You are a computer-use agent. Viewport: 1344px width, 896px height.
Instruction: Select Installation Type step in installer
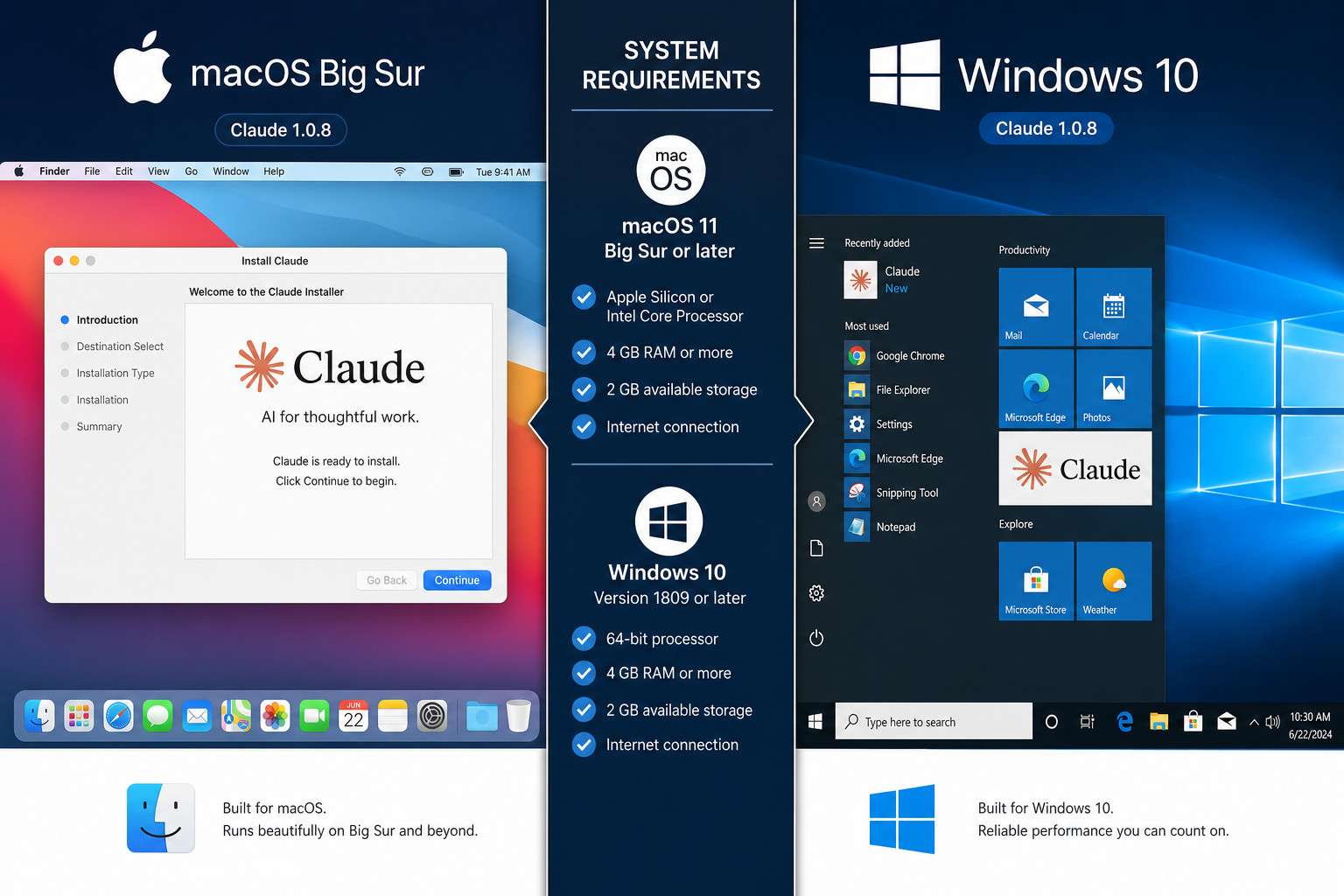(x=108, y=373)
